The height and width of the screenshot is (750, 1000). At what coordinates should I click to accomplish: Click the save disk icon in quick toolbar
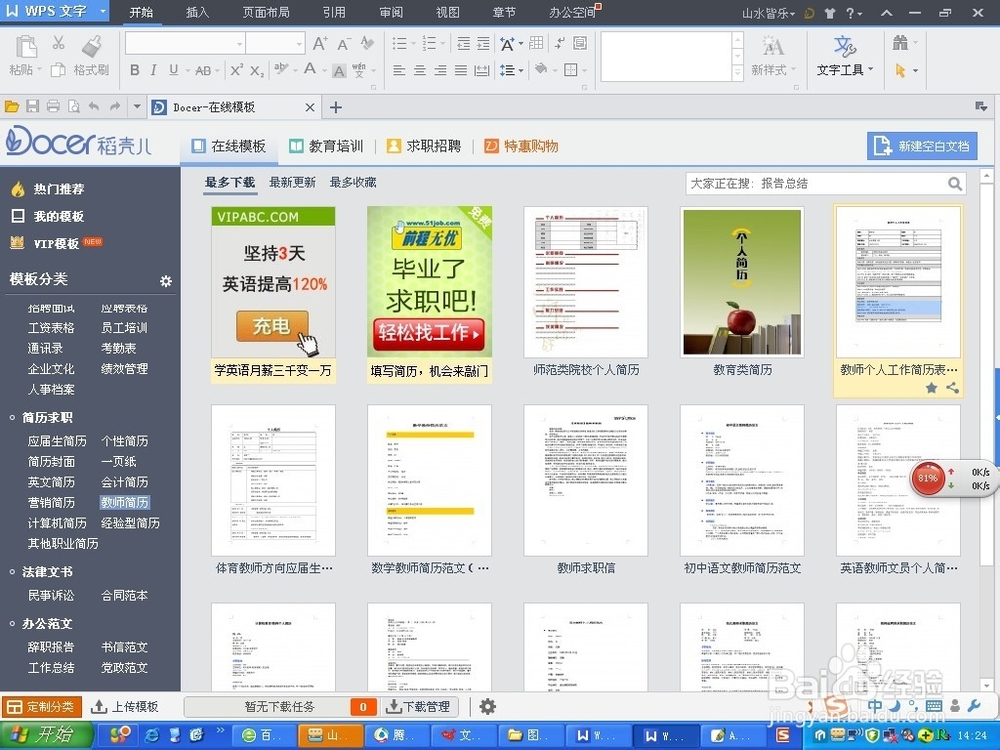tap(33, 107)
